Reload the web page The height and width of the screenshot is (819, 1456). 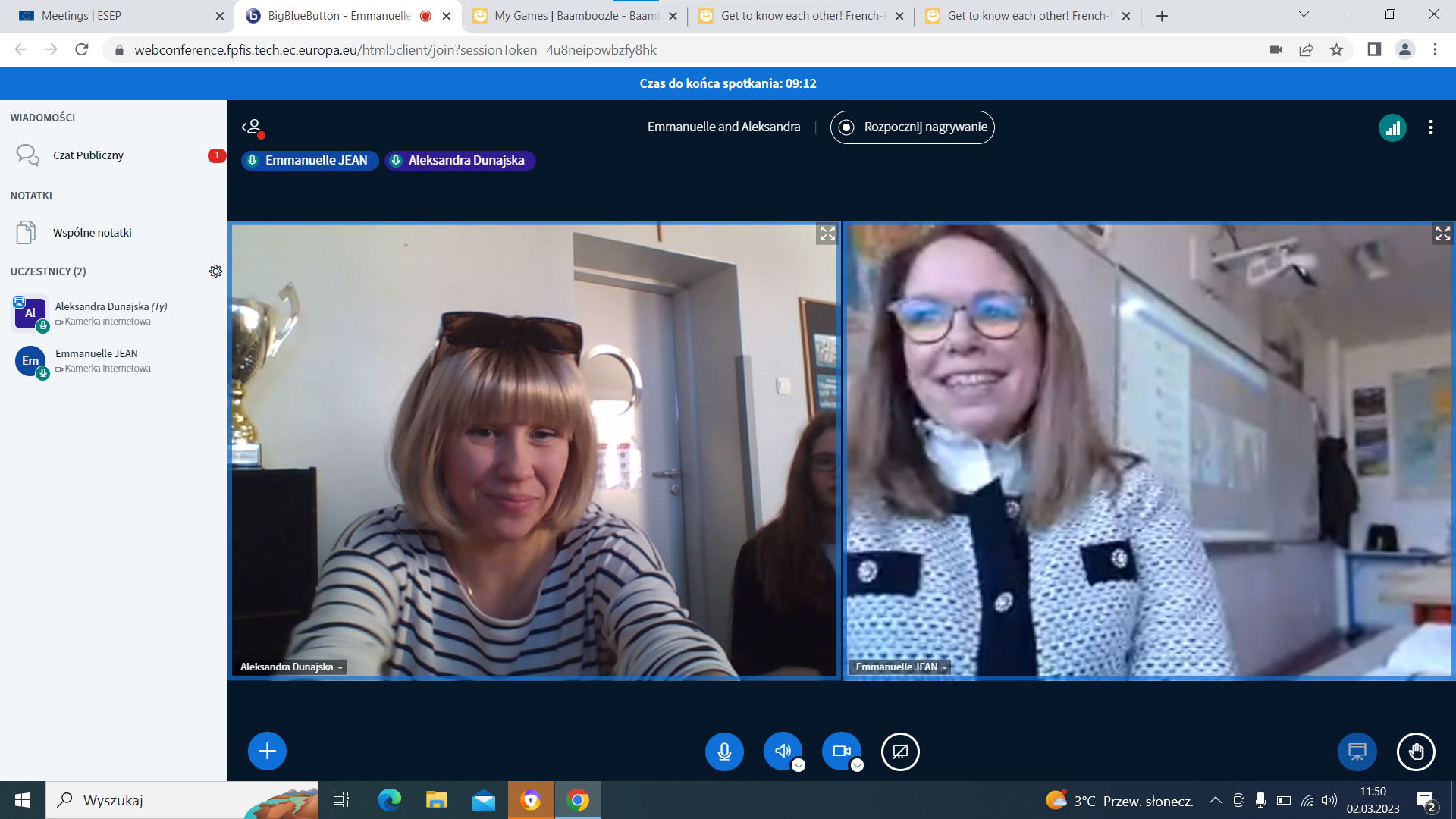coord(82,49)
